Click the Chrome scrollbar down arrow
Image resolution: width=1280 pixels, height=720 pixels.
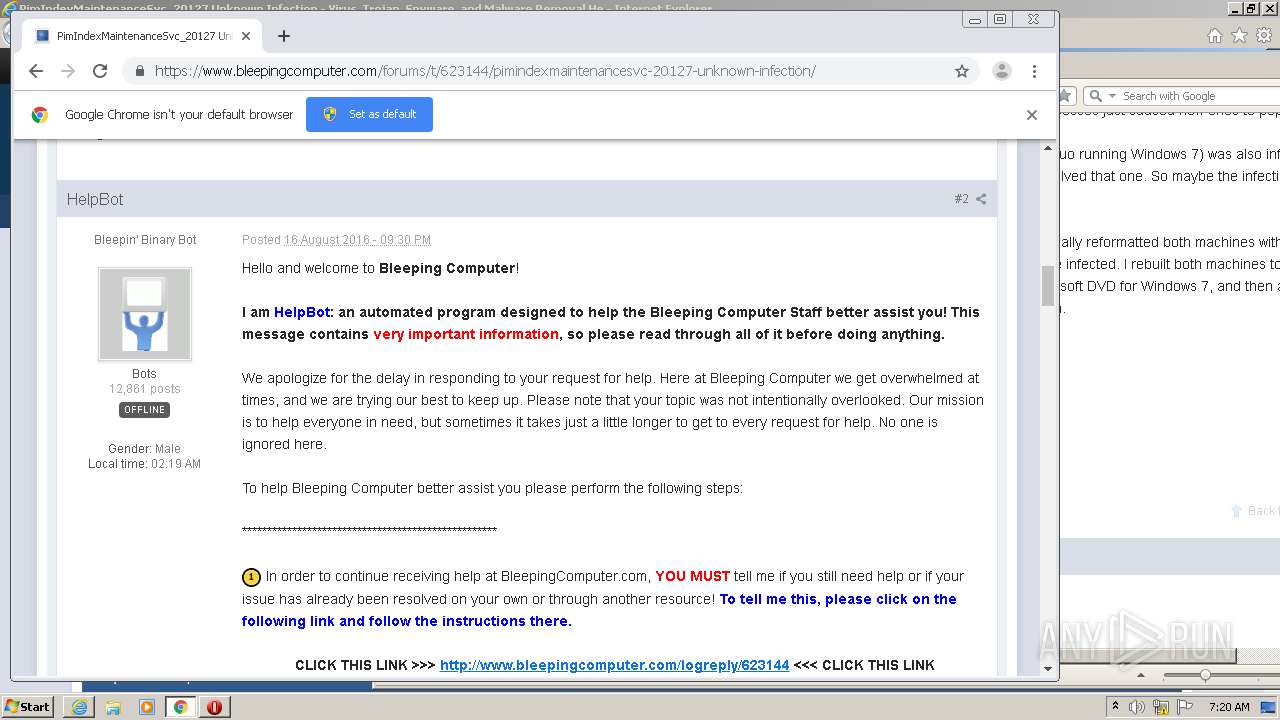click(1048, 669)
